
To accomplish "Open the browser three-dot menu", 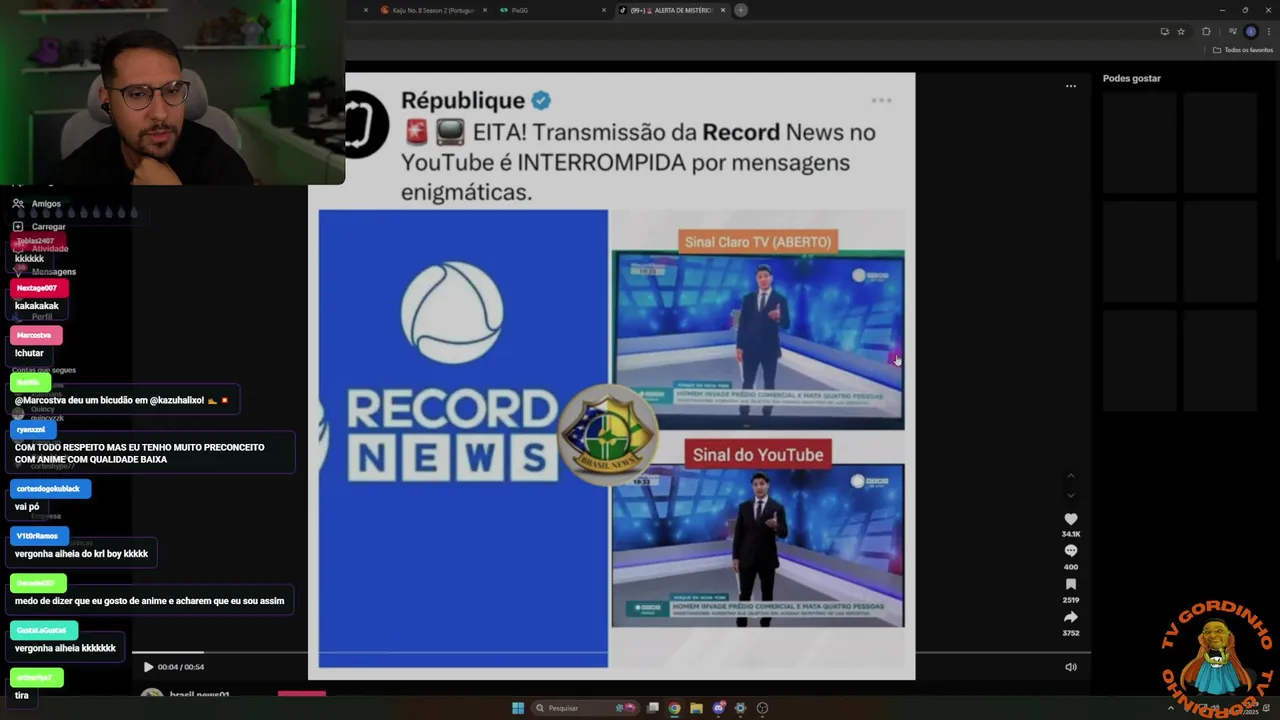I will pyautogui.click(x=1268, y=31).
